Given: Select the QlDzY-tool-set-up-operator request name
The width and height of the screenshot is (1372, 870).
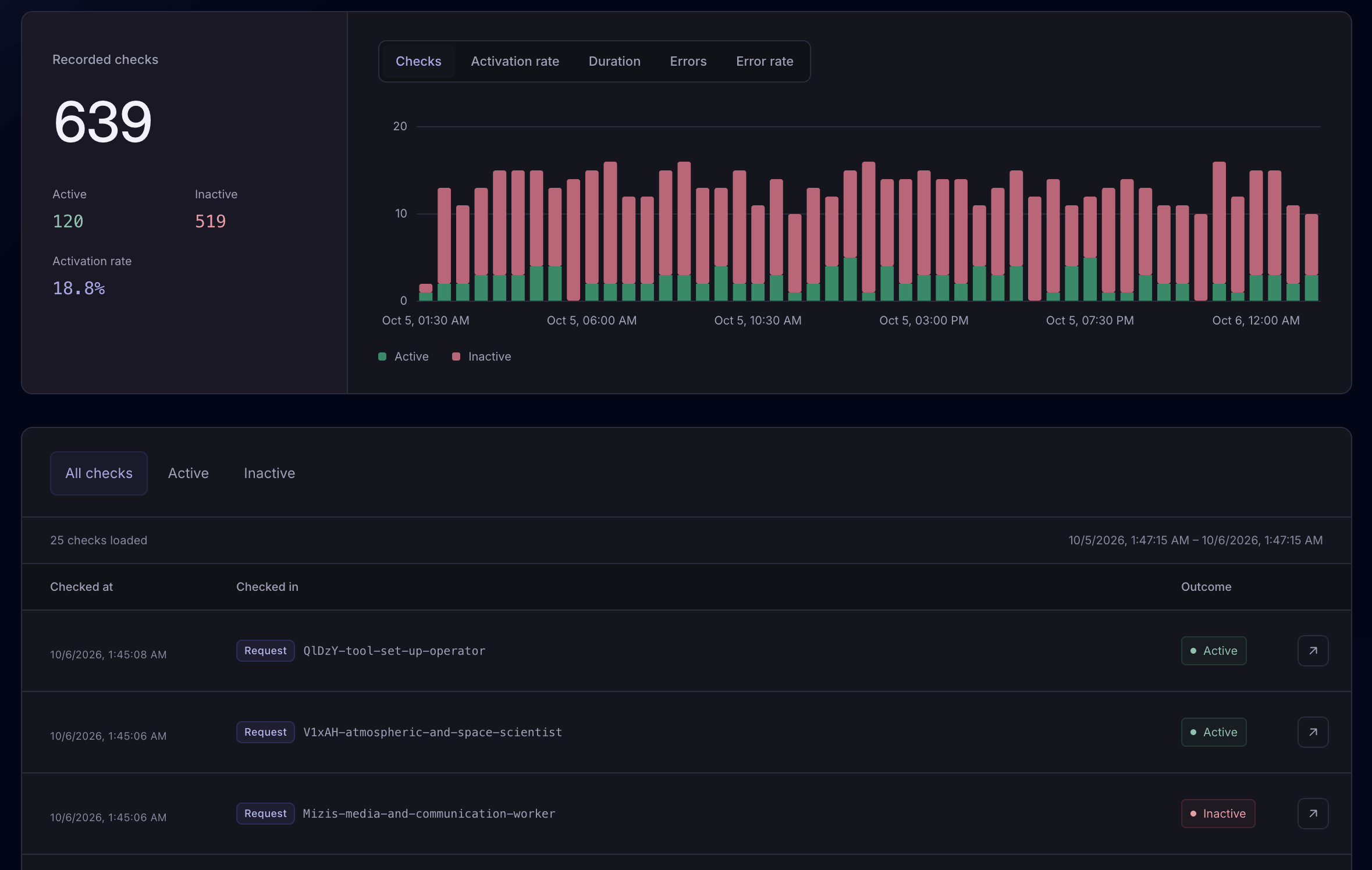Looking at the screenshot, I should coord(394,651).
